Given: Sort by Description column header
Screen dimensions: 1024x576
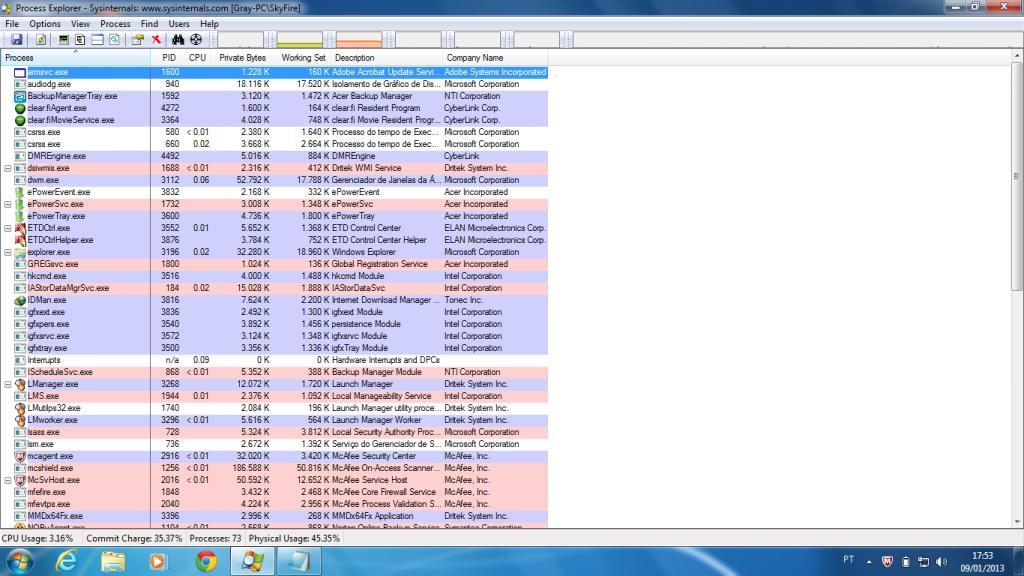Looking at the screenshot, I should click(x=387, y=58).
